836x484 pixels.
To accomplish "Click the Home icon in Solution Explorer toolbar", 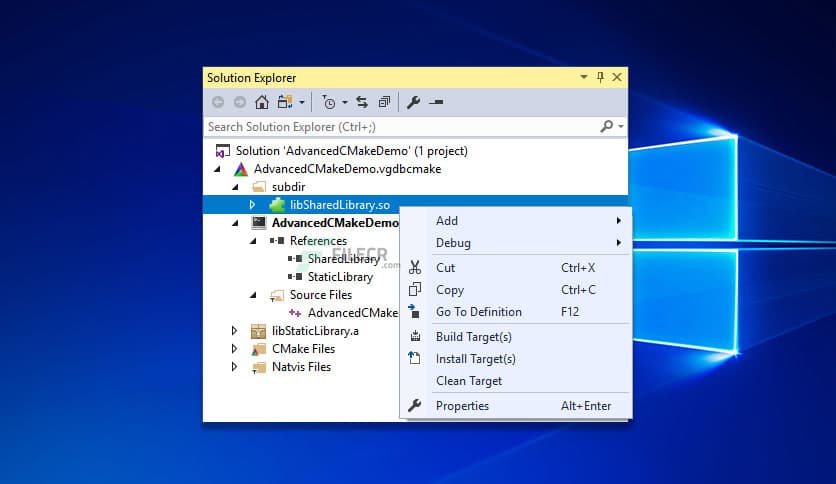I will (261, 102).
